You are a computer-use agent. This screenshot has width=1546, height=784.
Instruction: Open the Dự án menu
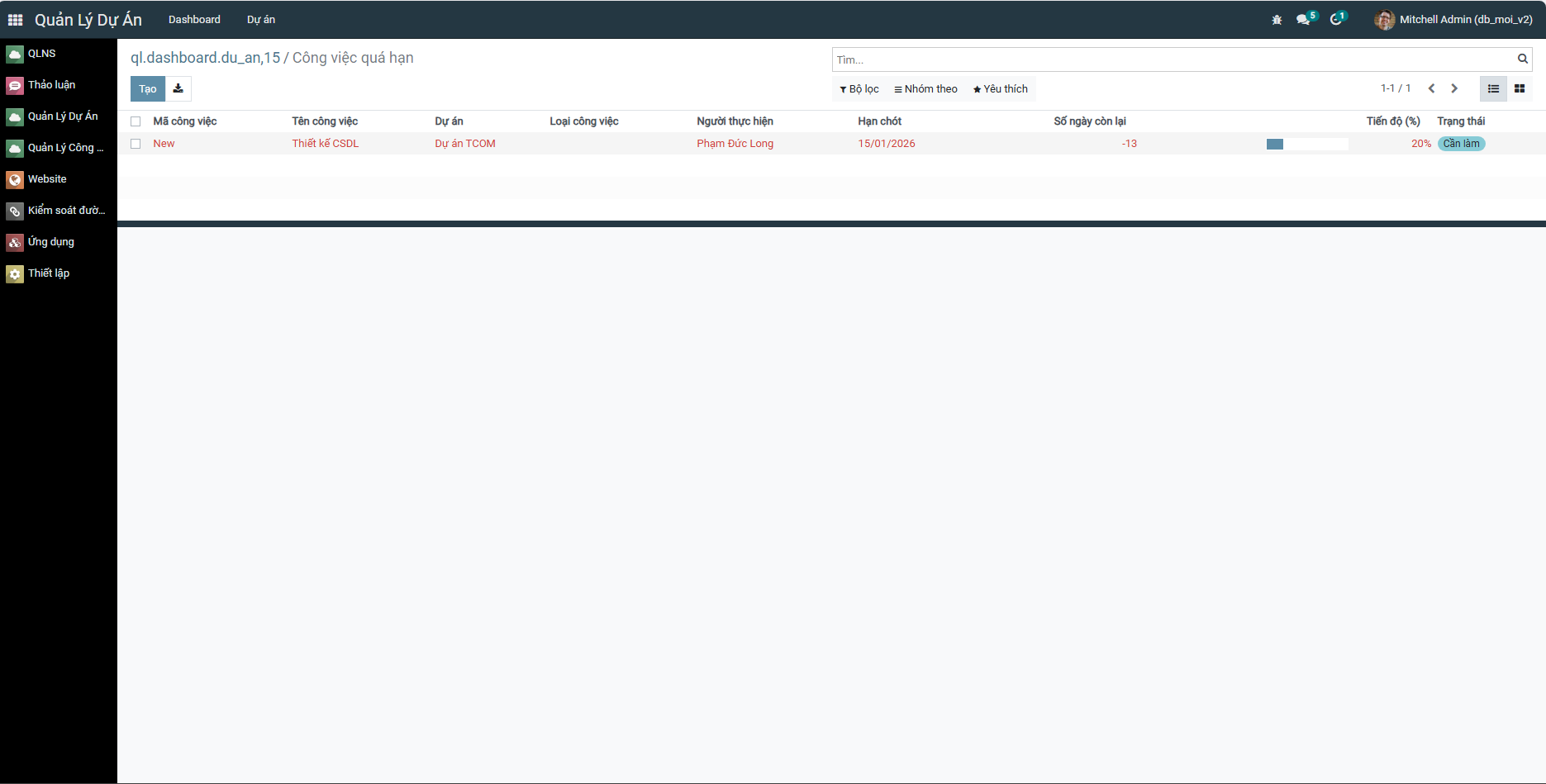click(261, 20)
